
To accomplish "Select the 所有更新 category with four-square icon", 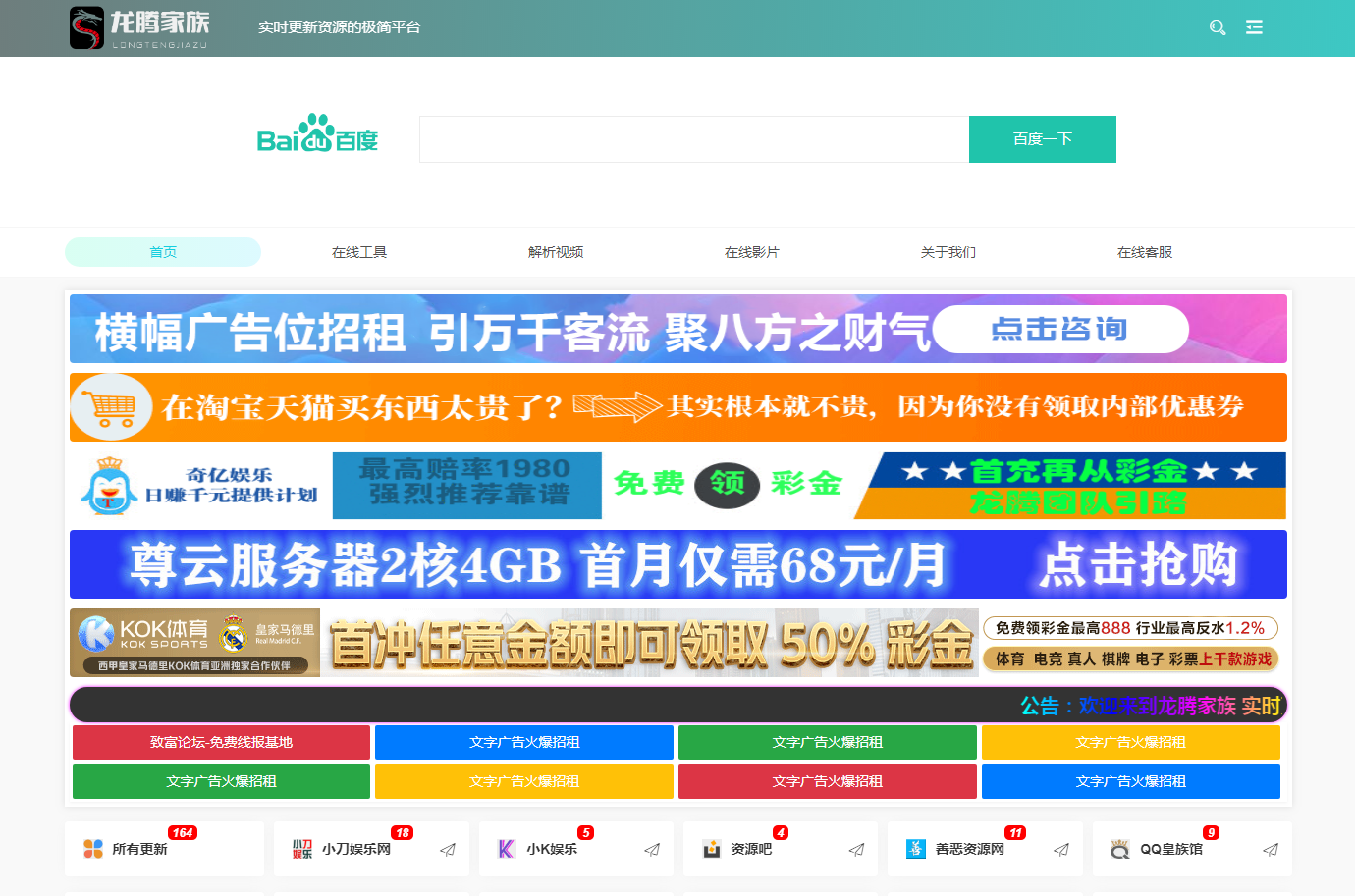I will (x=139, y=849).
